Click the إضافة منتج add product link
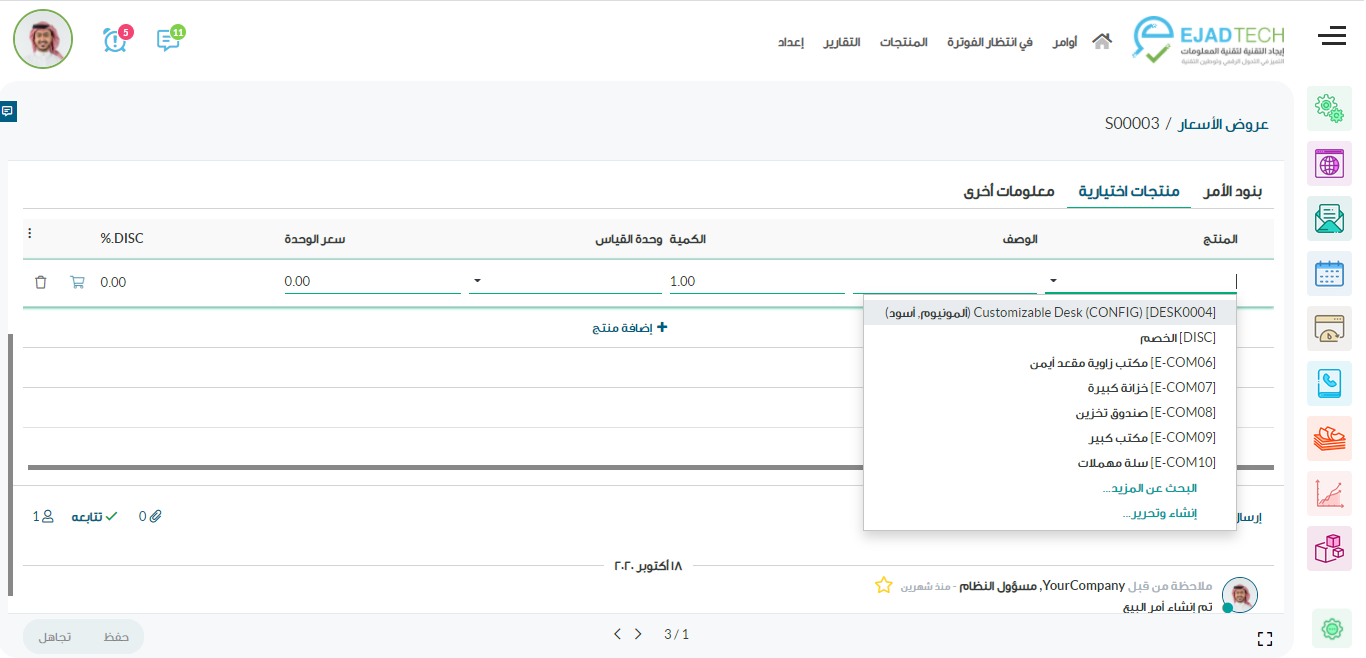Image resolution: width=1366 pixels, height=658 pixels. coord(629,328)
